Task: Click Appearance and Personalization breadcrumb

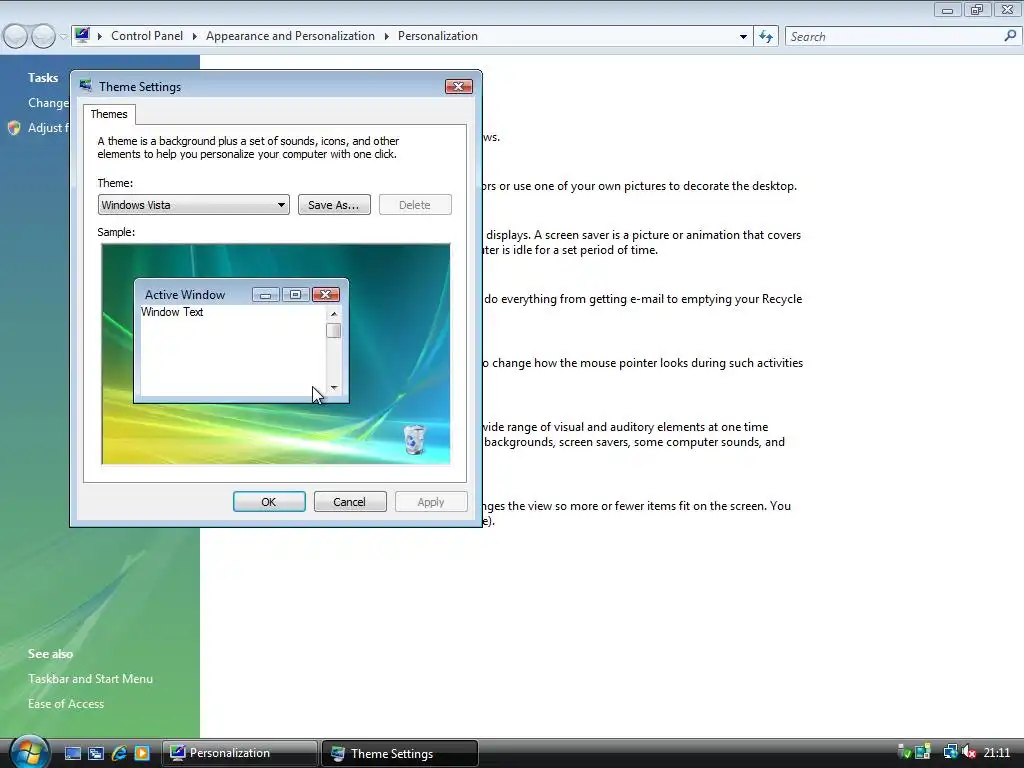Action: [291, 36]
